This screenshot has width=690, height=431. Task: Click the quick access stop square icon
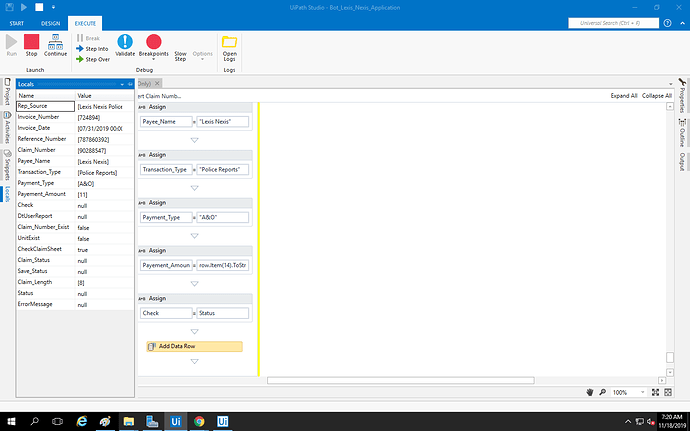[x=39, y=7]
